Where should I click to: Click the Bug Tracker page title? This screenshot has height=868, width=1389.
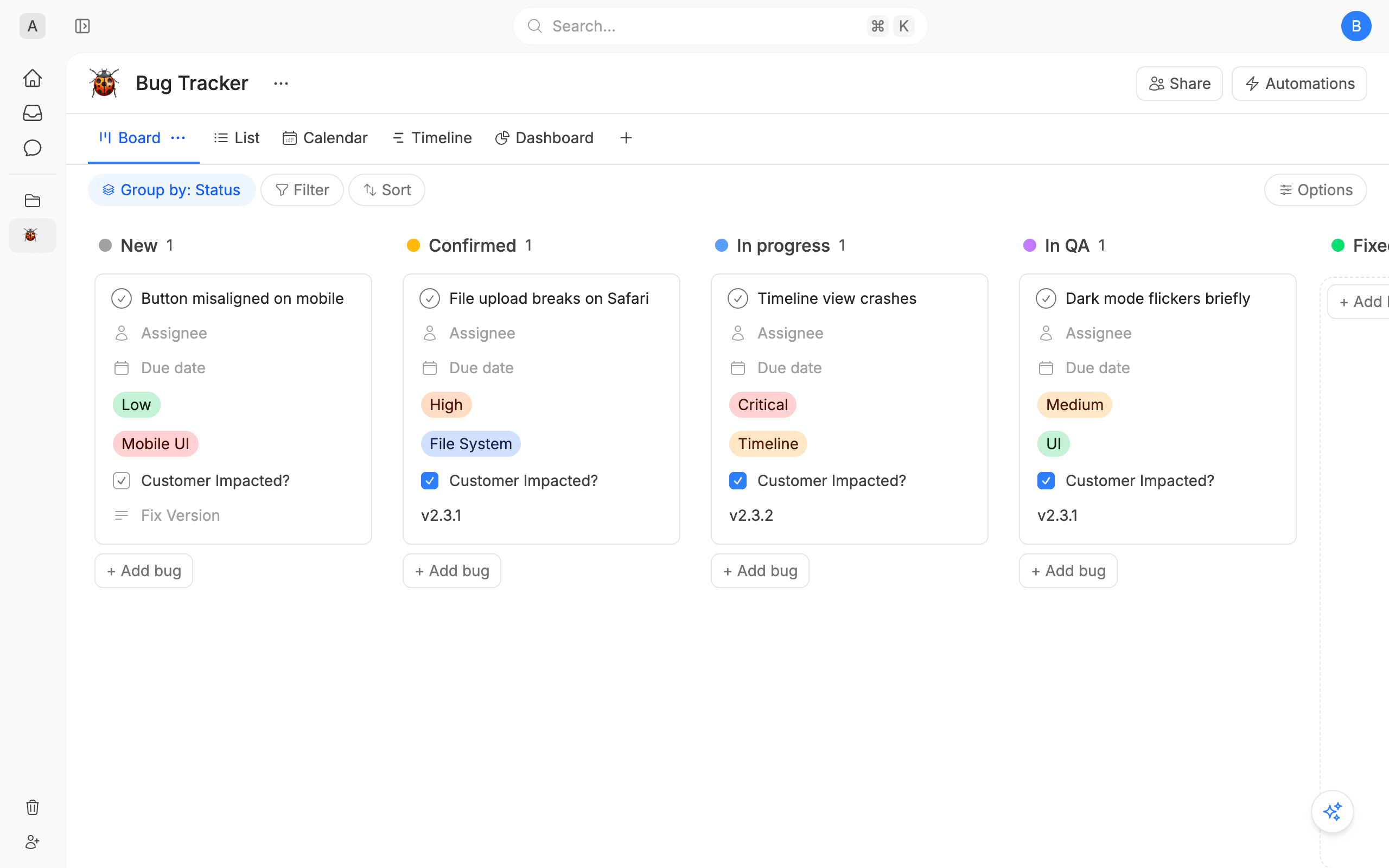(192, 84)
